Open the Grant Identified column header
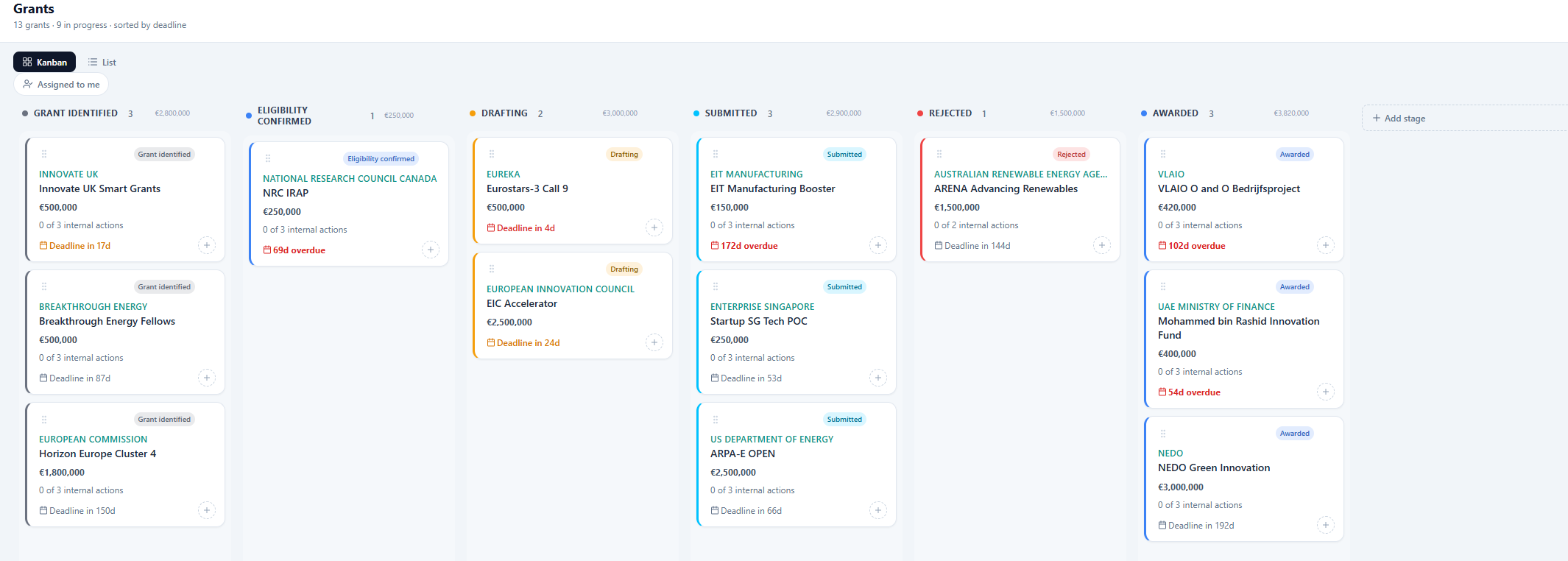1568x561 pixels. (76, 113)
